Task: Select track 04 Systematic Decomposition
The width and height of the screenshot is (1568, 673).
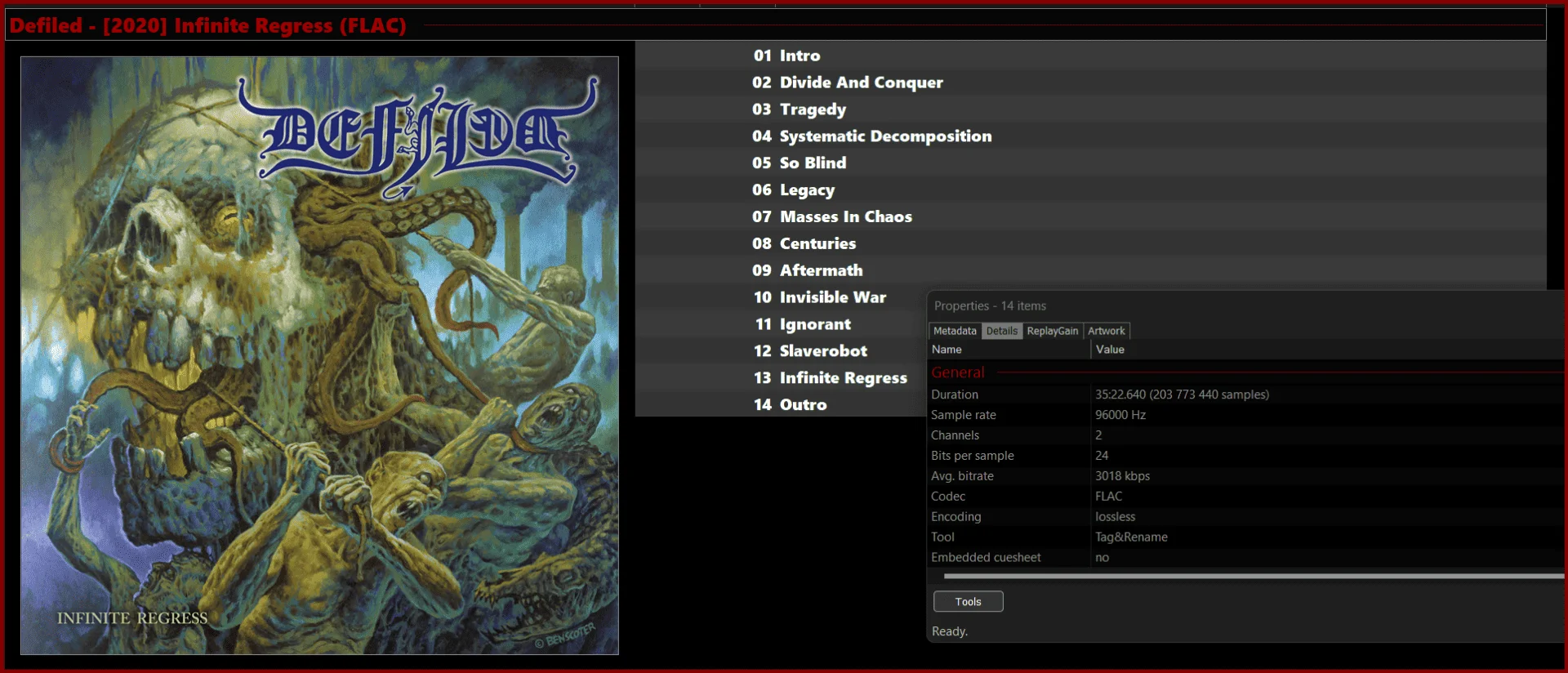Action: point(1091,136)
